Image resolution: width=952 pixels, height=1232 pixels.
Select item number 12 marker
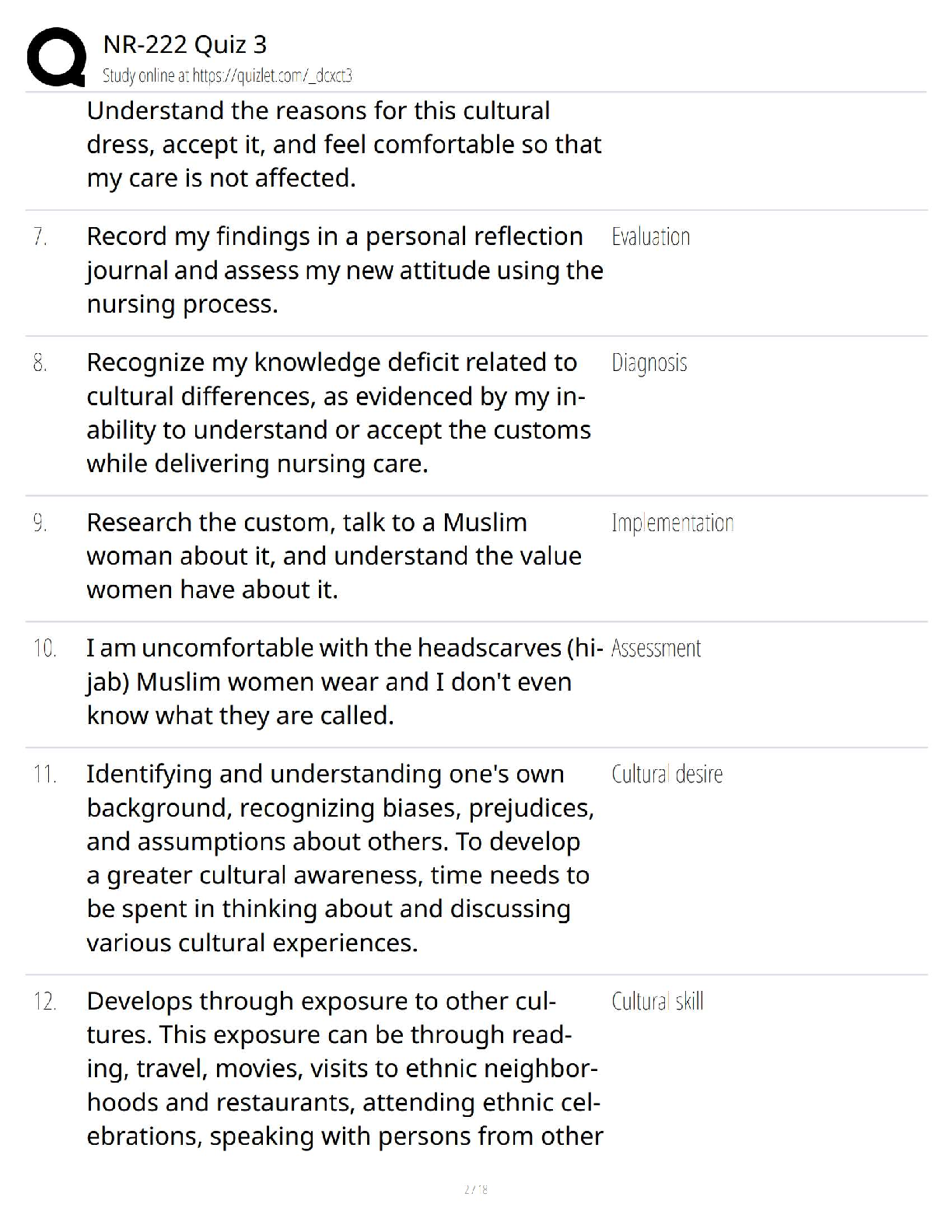point(45,1001)
